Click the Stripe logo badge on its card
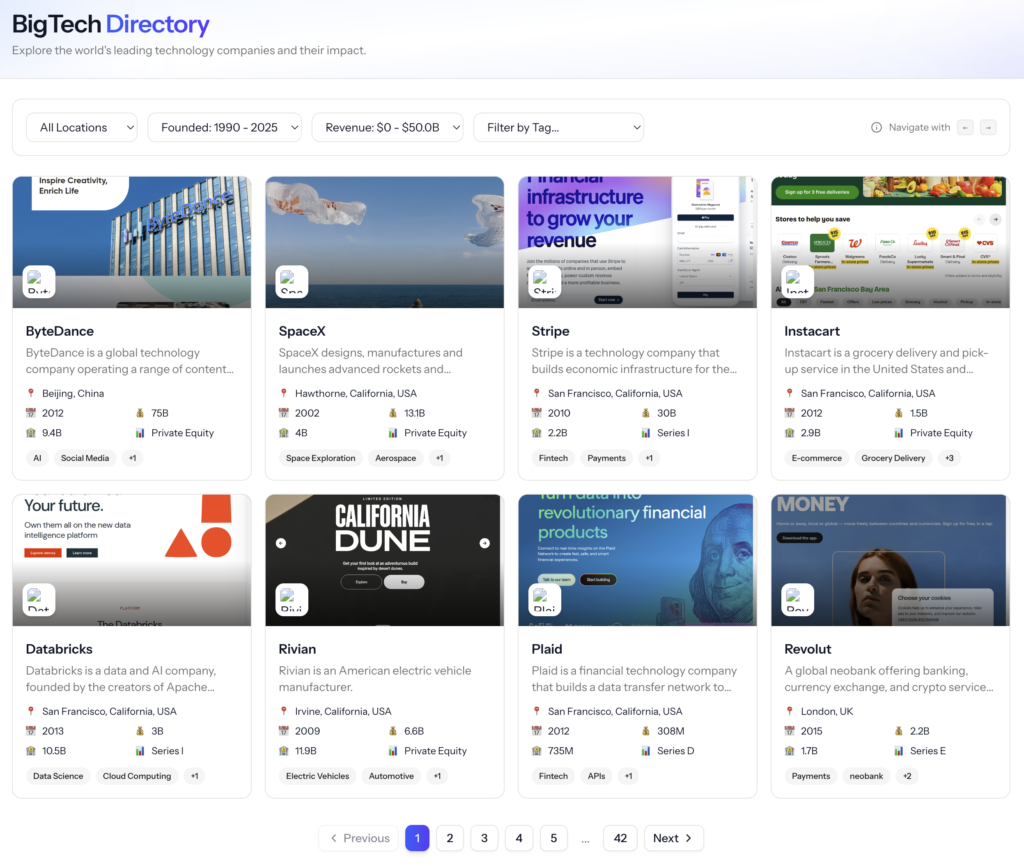Image resolution: width=1024 pixels, height=866 pixels. [x=545, y=282]
